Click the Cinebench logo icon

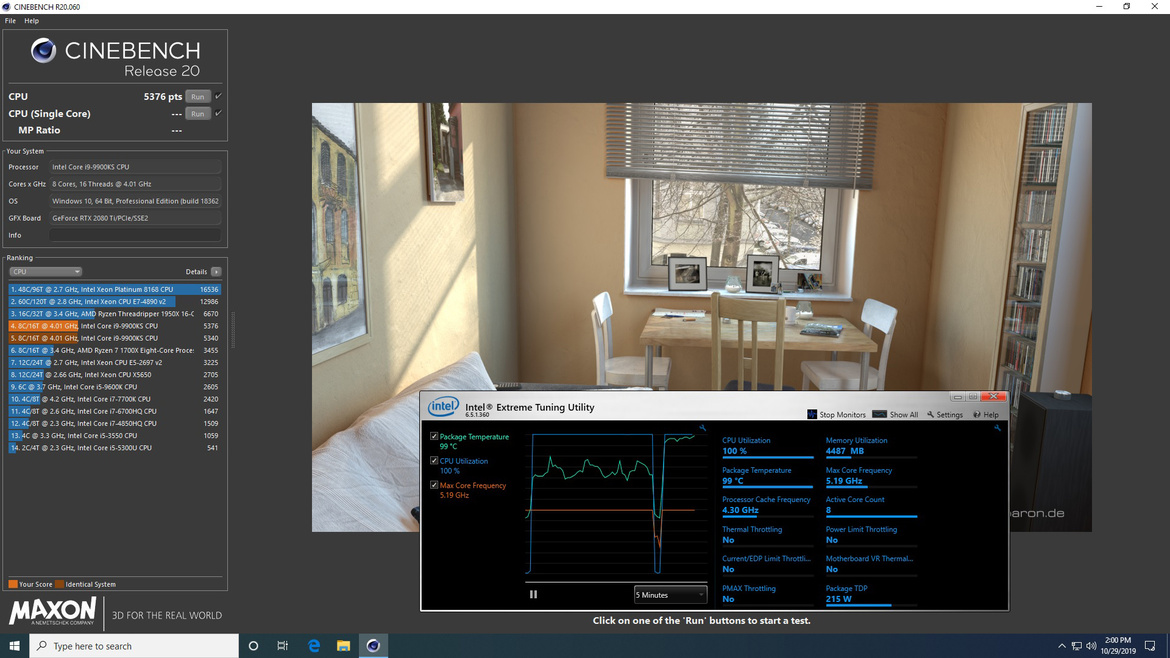point(43,51)
